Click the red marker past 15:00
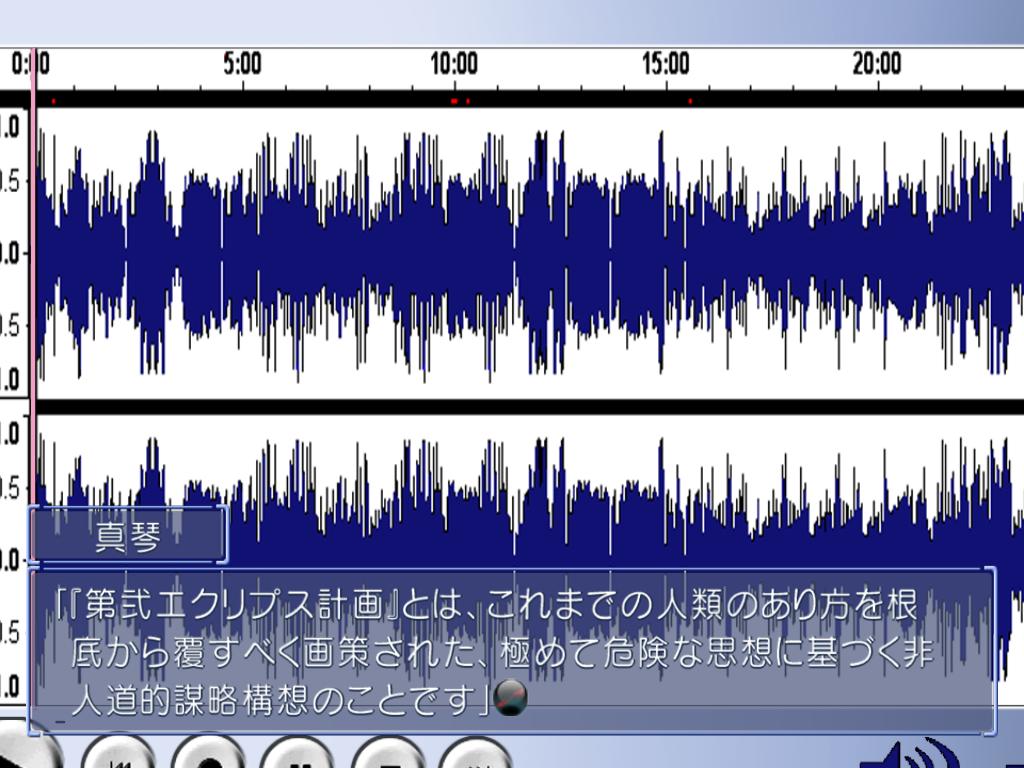 coord(690,101)
